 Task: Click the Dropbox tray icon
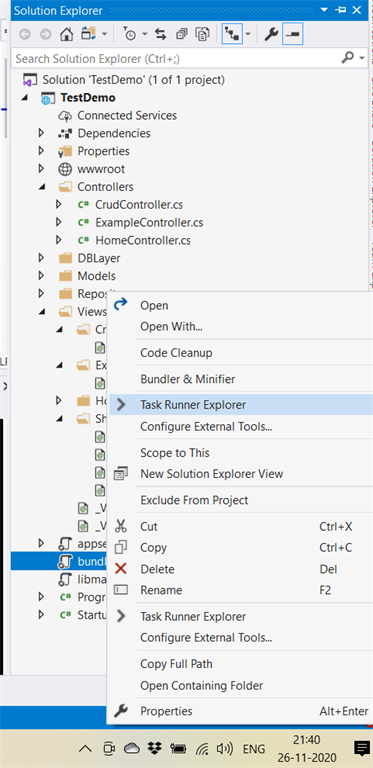pos(155,748)
